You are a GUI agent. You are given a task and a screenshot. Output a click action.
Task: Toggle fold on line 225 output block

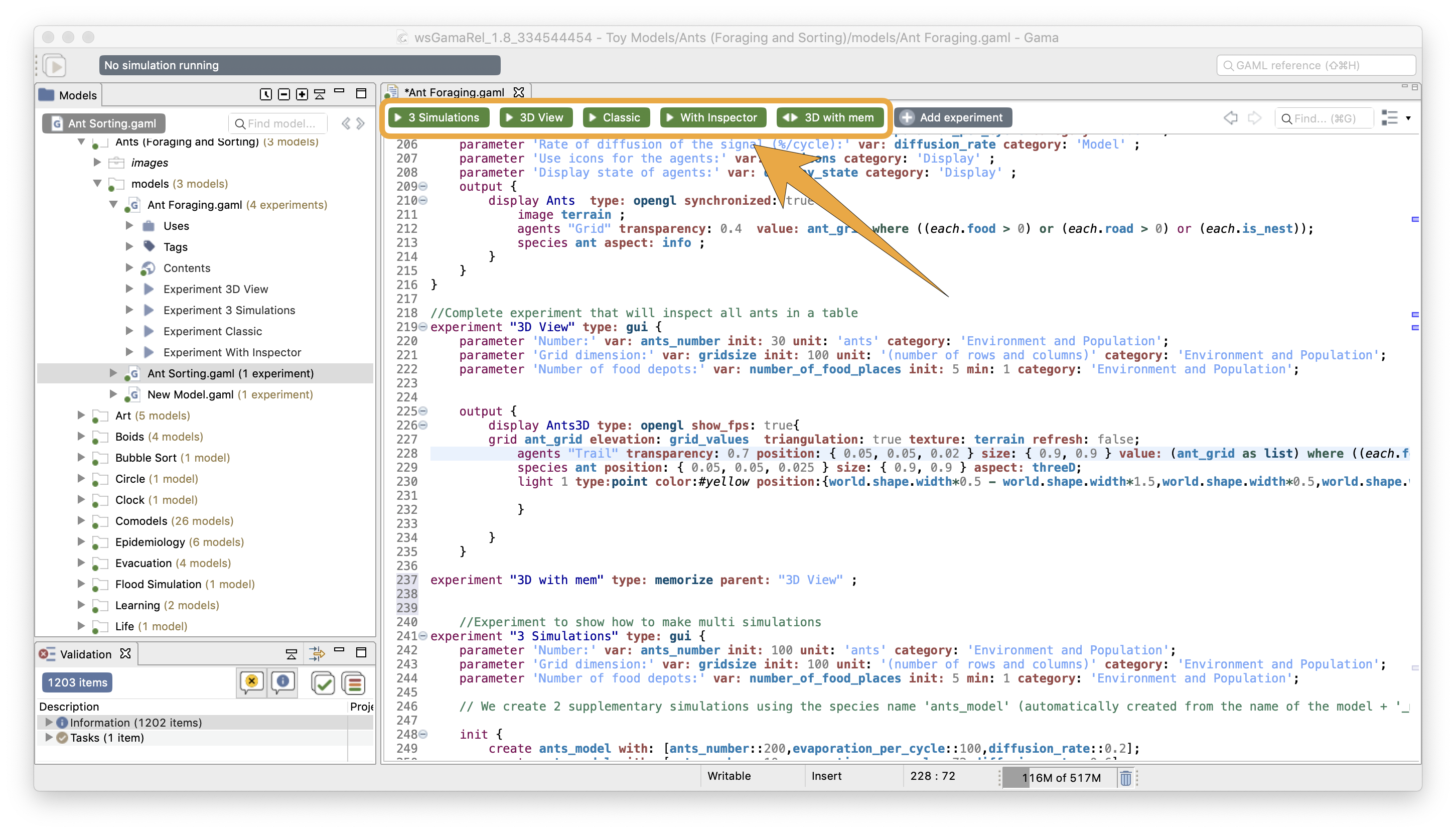point(423,411)
